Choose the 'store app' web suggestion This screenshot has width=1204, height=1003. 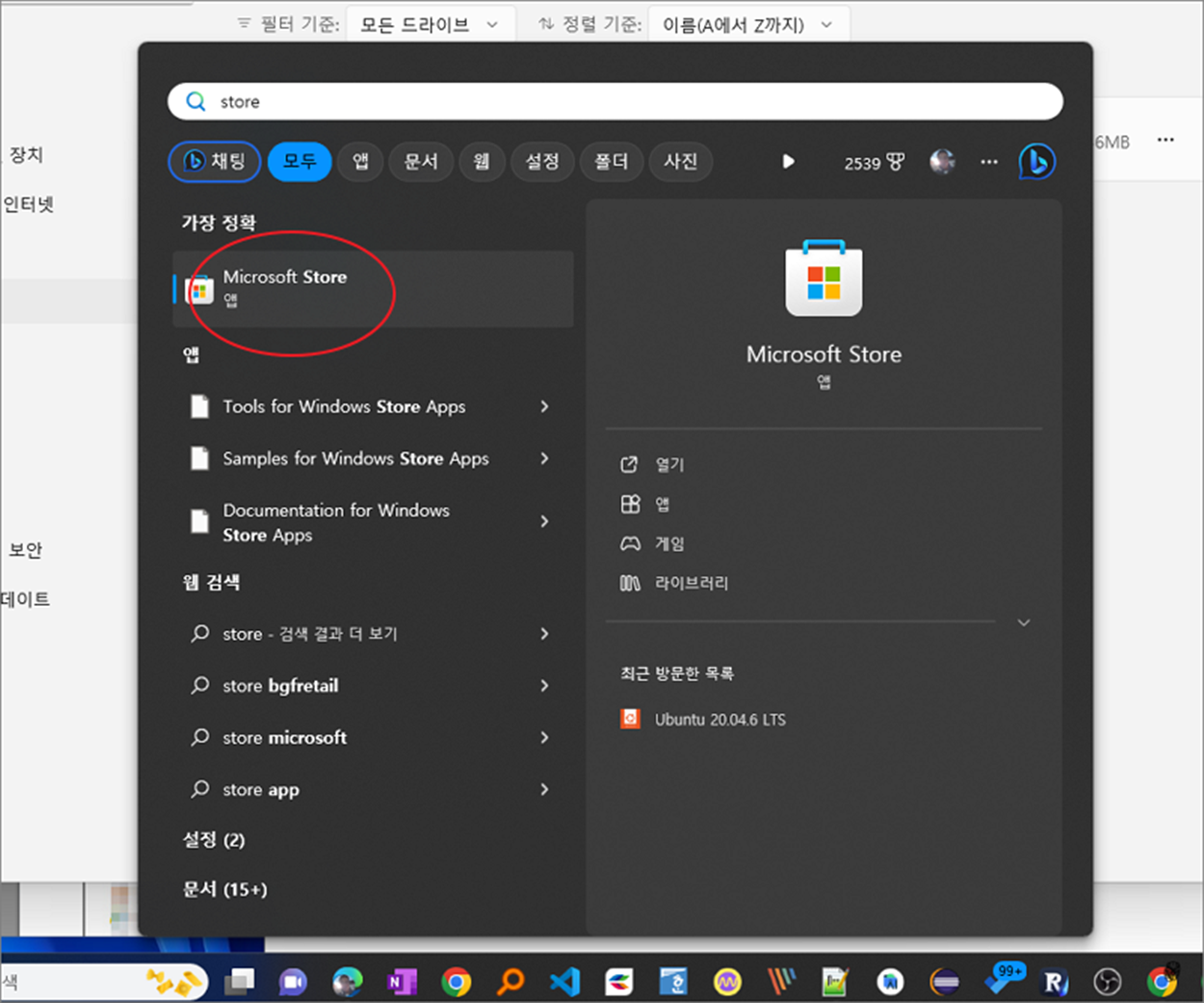(260, 790)
